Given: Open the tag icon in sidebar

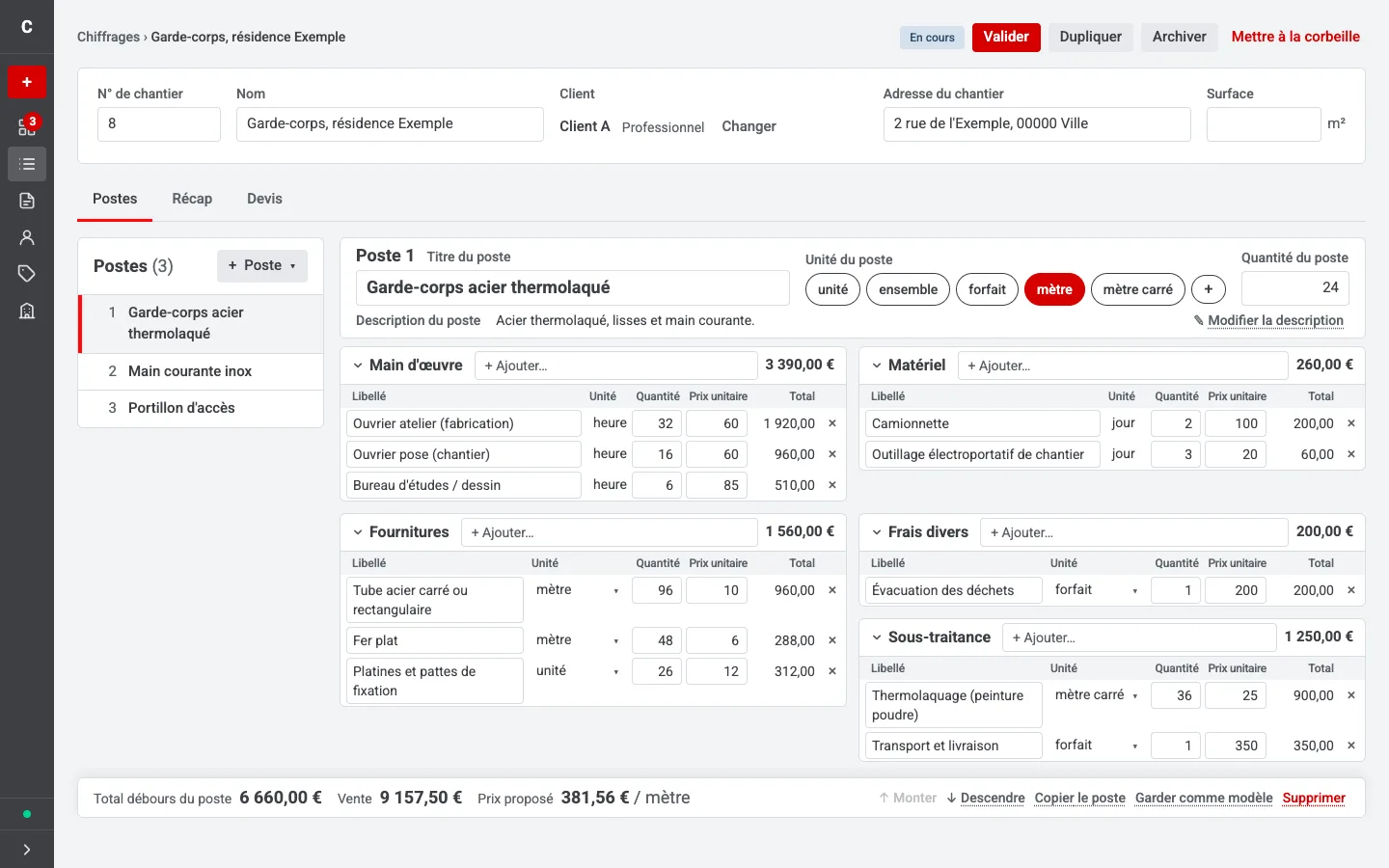Looking at the screenshot, I should tap(27, 274).
